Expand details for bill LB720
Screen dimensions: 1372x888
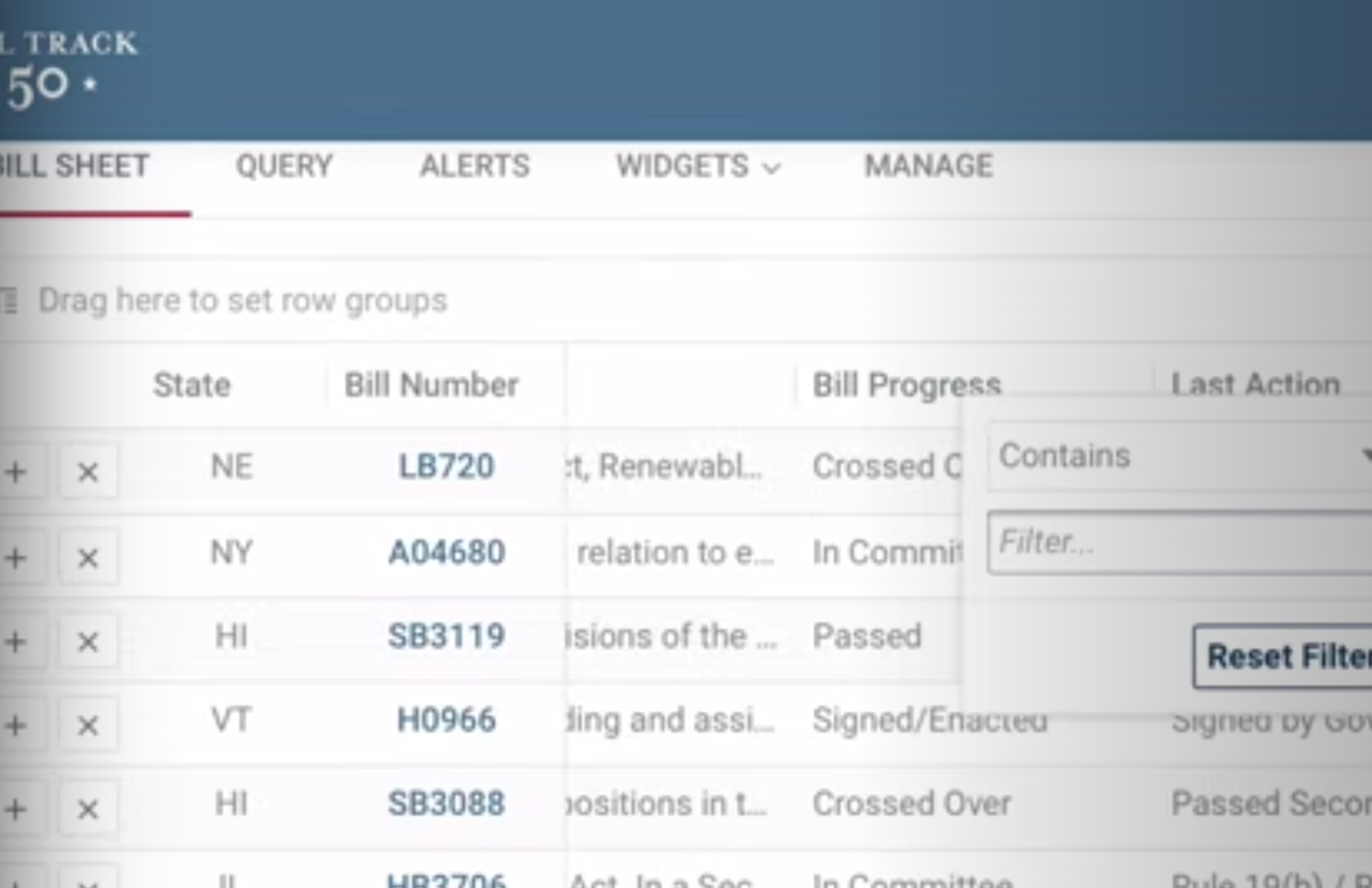(x=16, y=470)
